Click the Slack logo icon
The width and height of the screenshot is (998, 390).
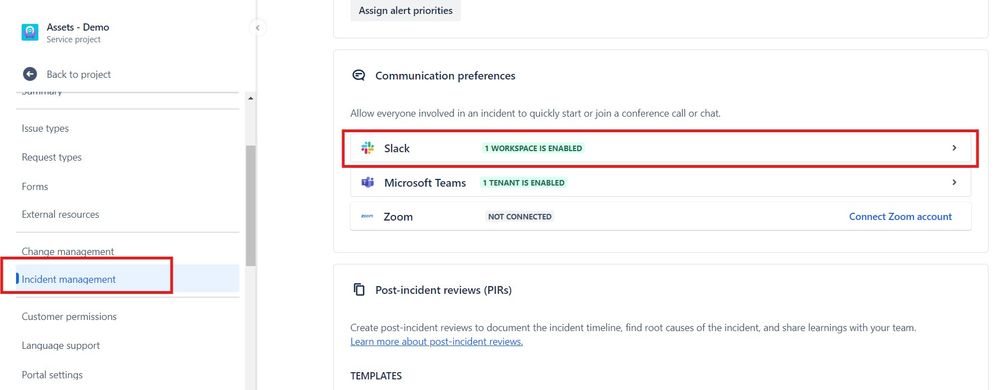[x=368, y=148]
